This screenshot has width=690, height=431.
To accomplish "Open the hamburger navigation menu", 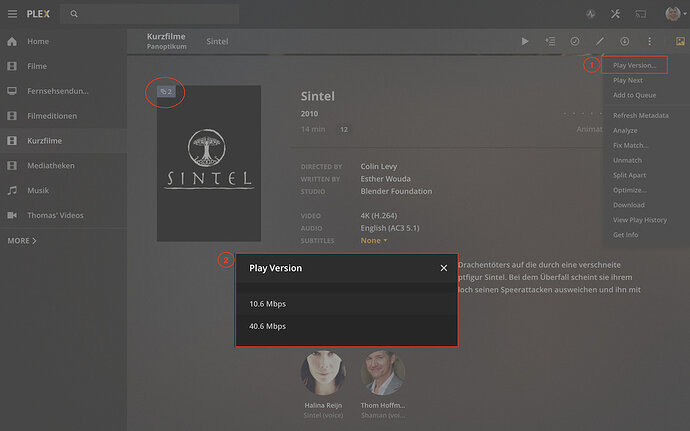I will click(12, 14).
